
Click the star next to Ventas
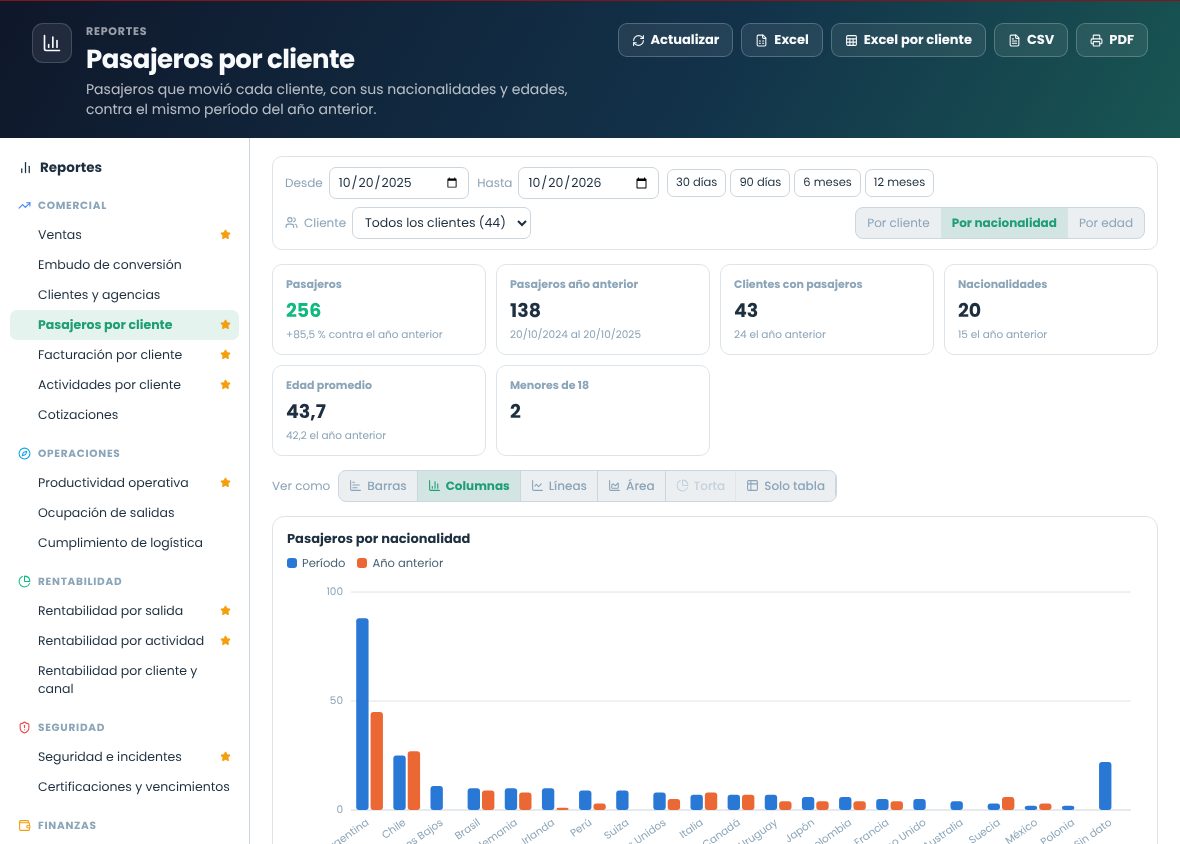pyautogui.click(x=225, y=235)
